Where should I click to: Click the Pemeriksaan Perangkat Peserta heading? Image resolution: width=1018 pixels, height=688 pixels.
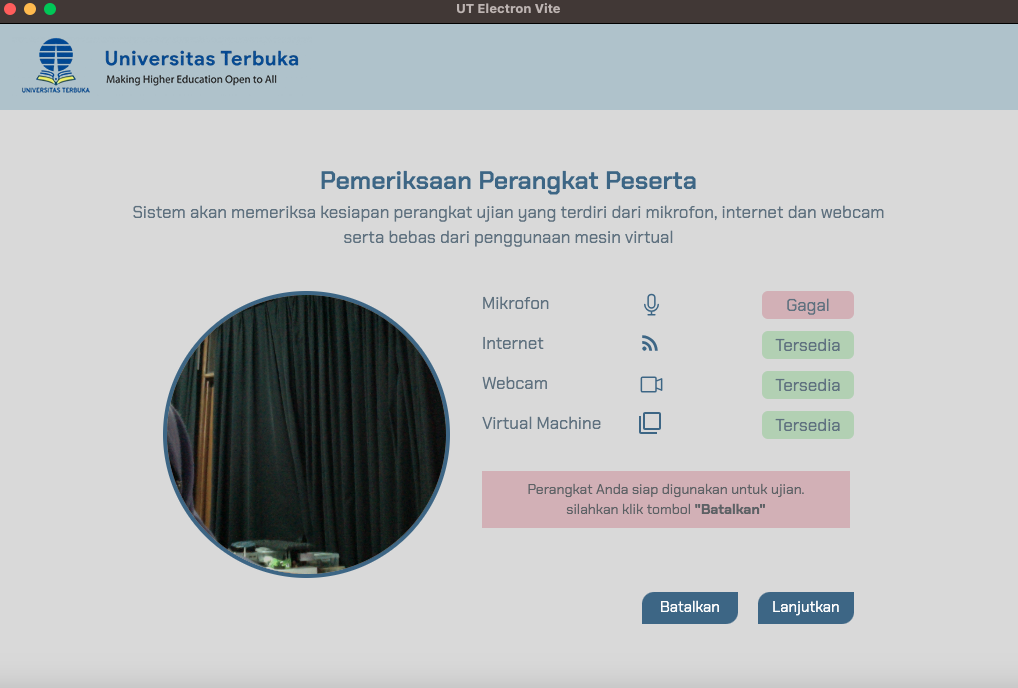[508, 181]
